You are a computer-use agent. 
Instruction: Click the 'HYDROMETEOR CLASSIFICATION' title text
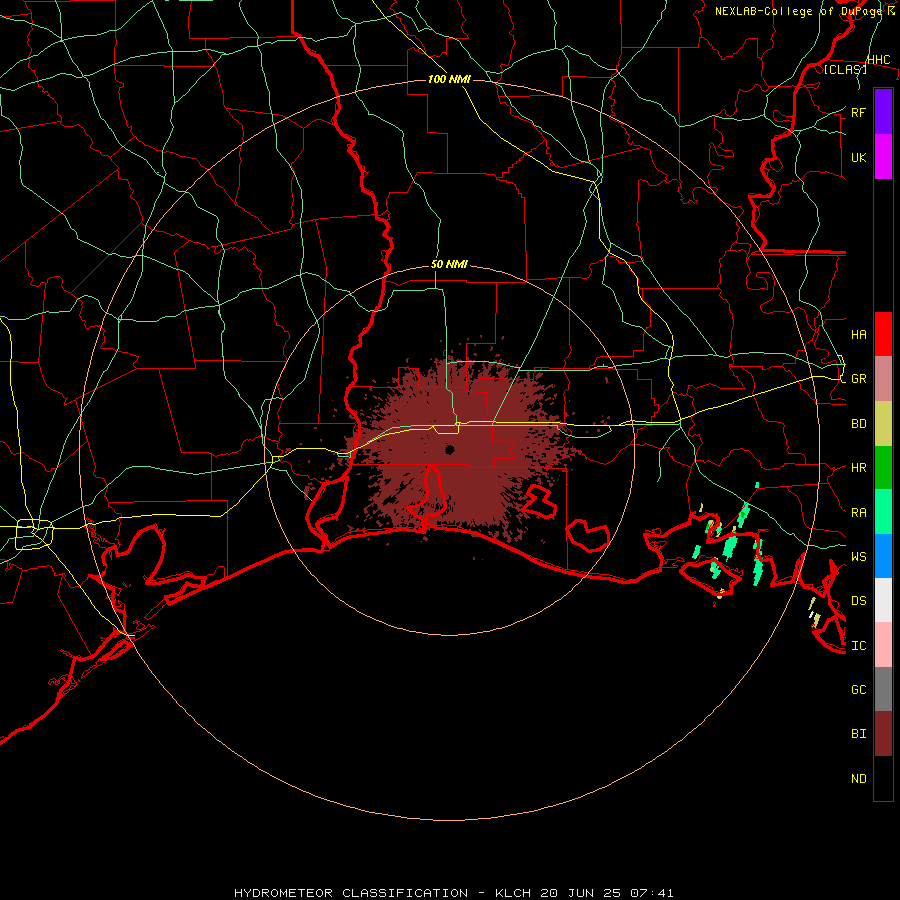click(351, 893)
